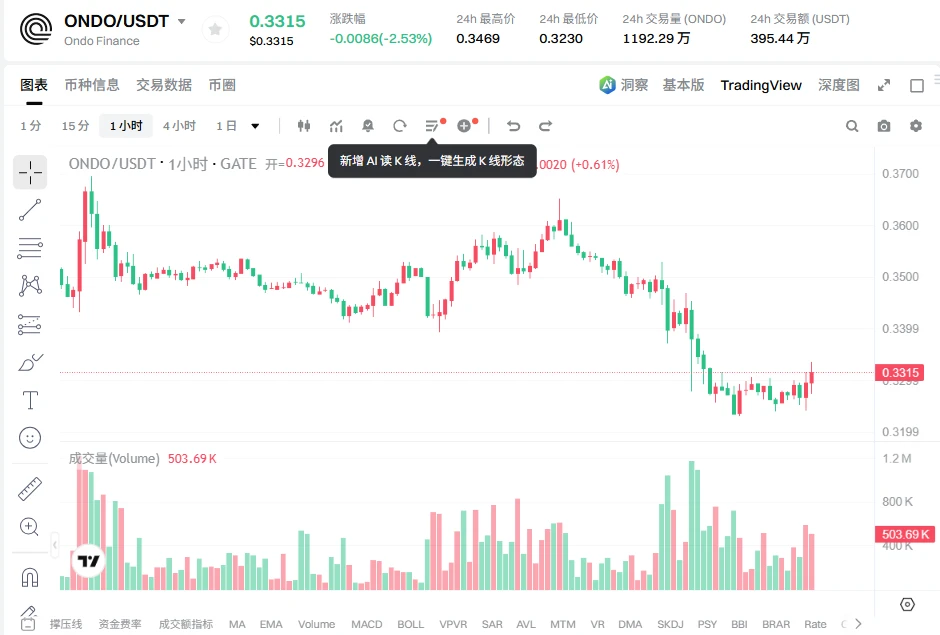Switch to the 4小时 timeframe
940x635 pixels.
(179, 126)
